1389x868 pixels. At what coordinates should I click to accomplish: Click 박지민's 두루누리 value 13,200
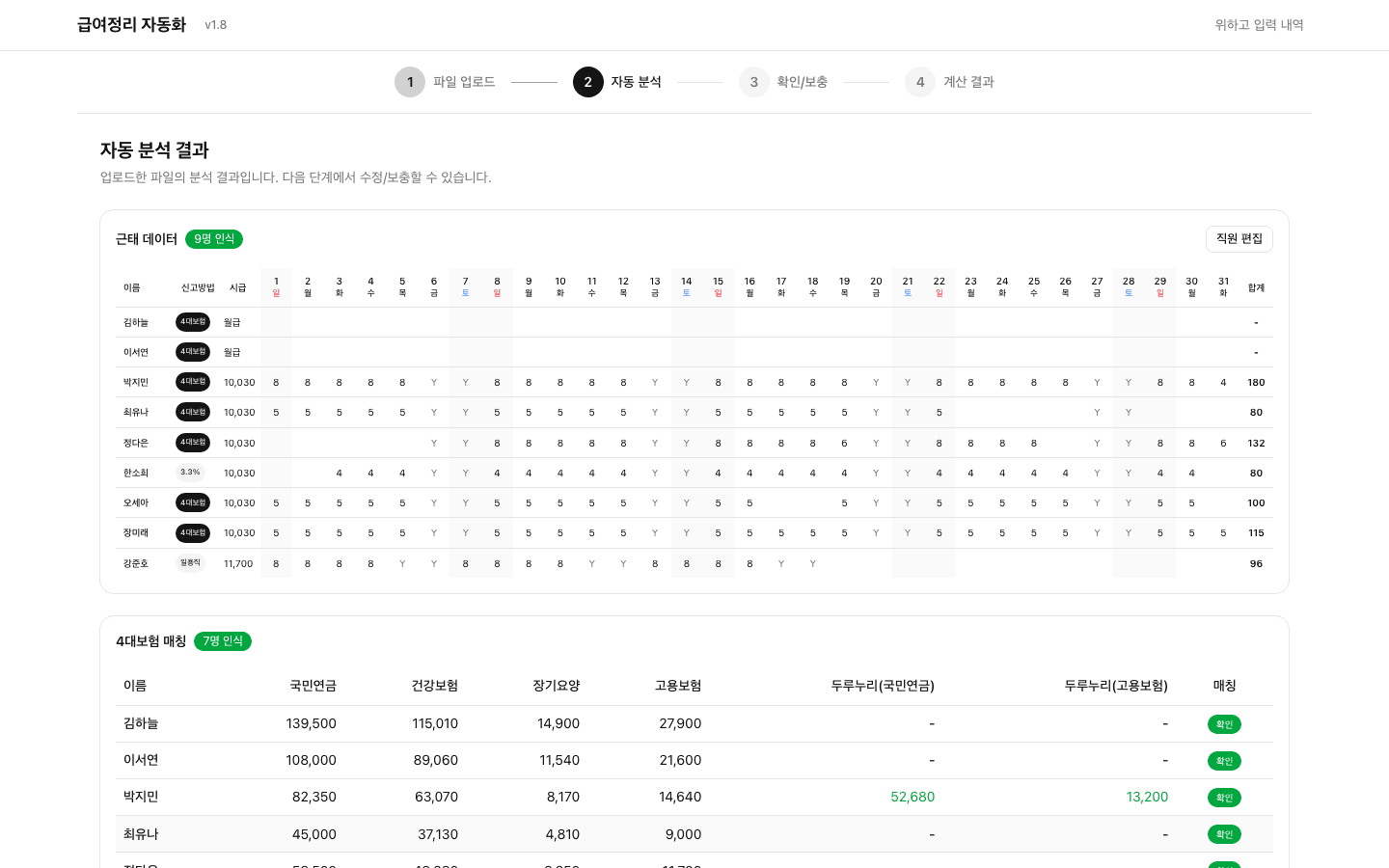coord(1147,797)
